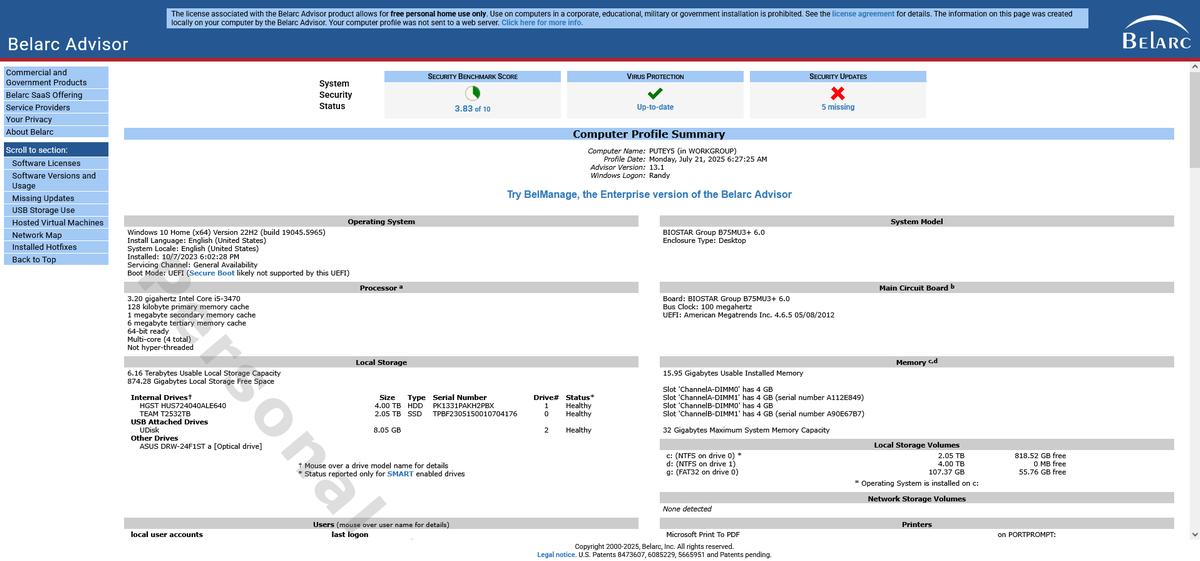Click 'g: (FAT32 on drive 0)' volume row
Viewport: 1200px width, 561px height.
point(866,472)
